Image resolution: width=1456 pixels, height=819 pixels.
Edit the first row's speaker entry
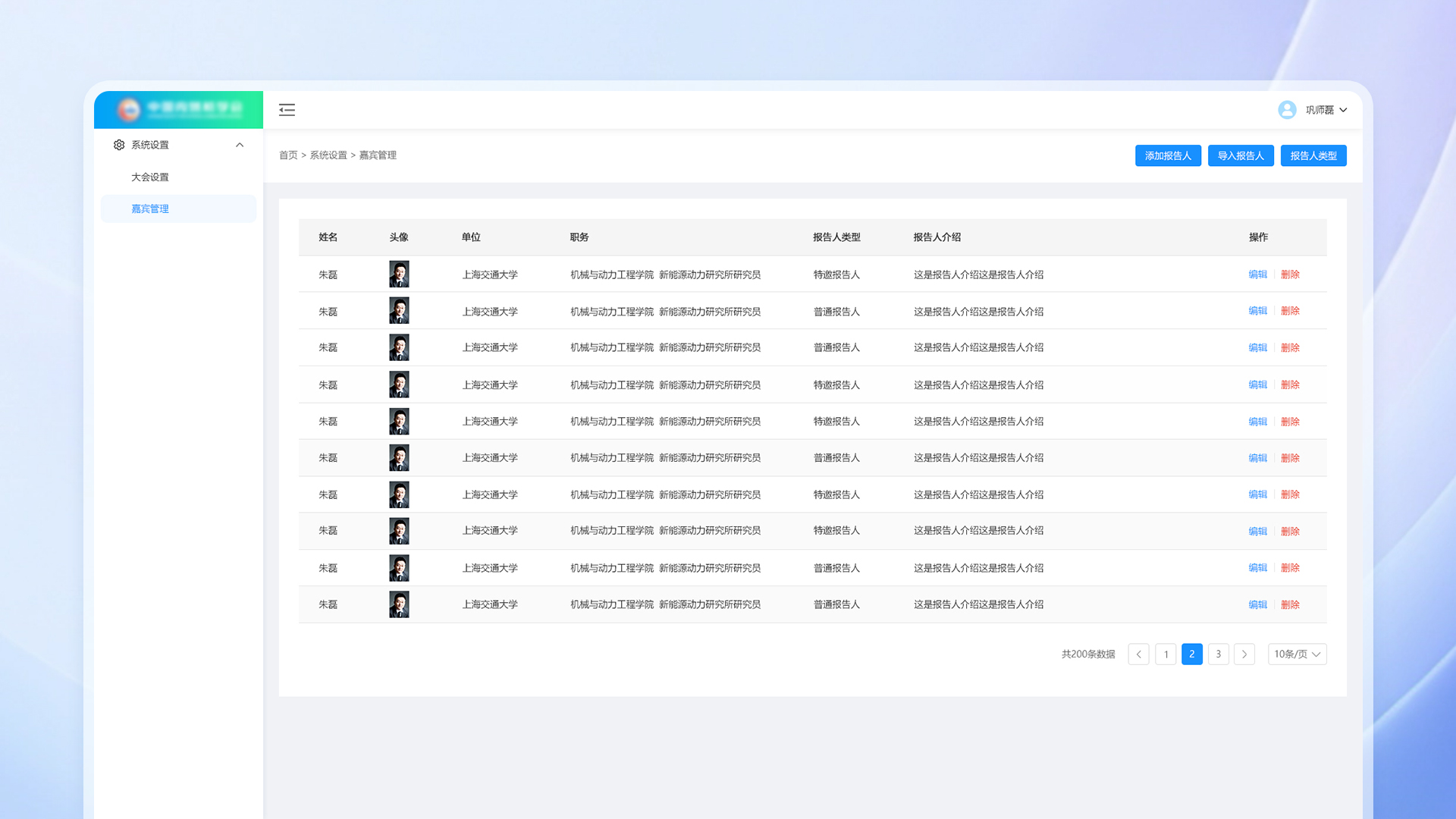click(1258, 275)
